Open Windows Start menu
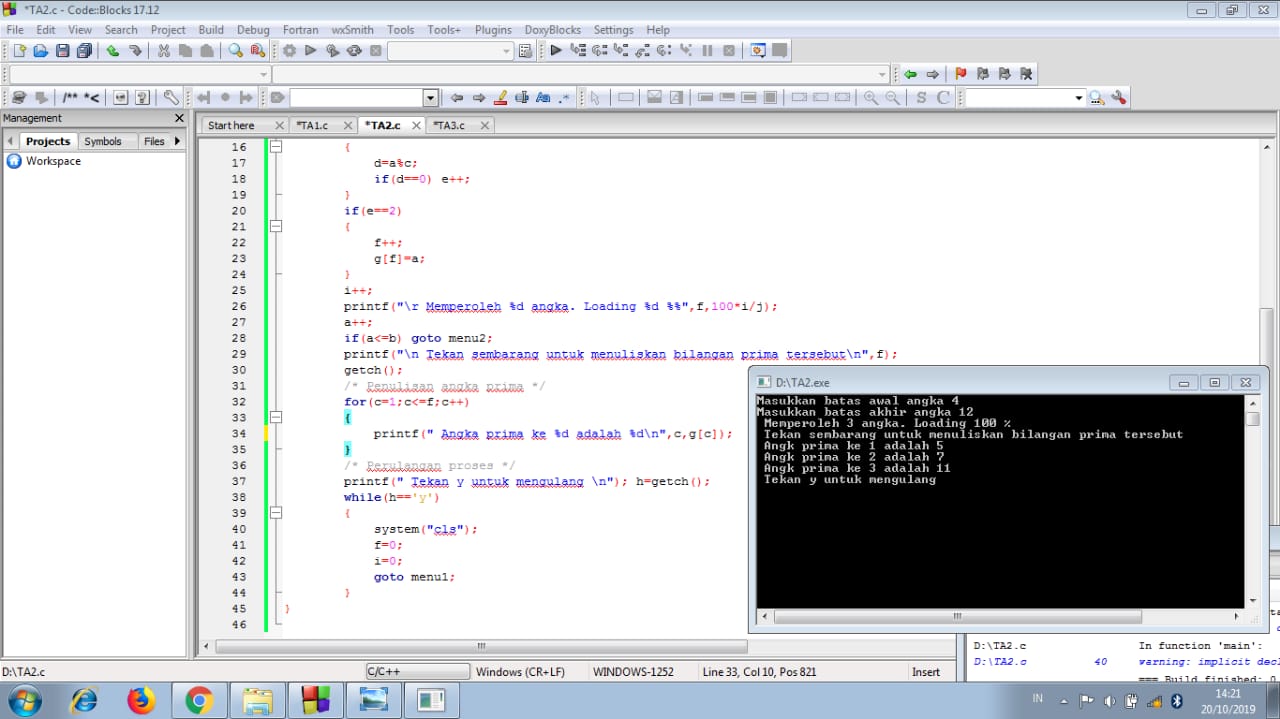Viewport: 1280px width, 719px height. [x=23, y=700]
